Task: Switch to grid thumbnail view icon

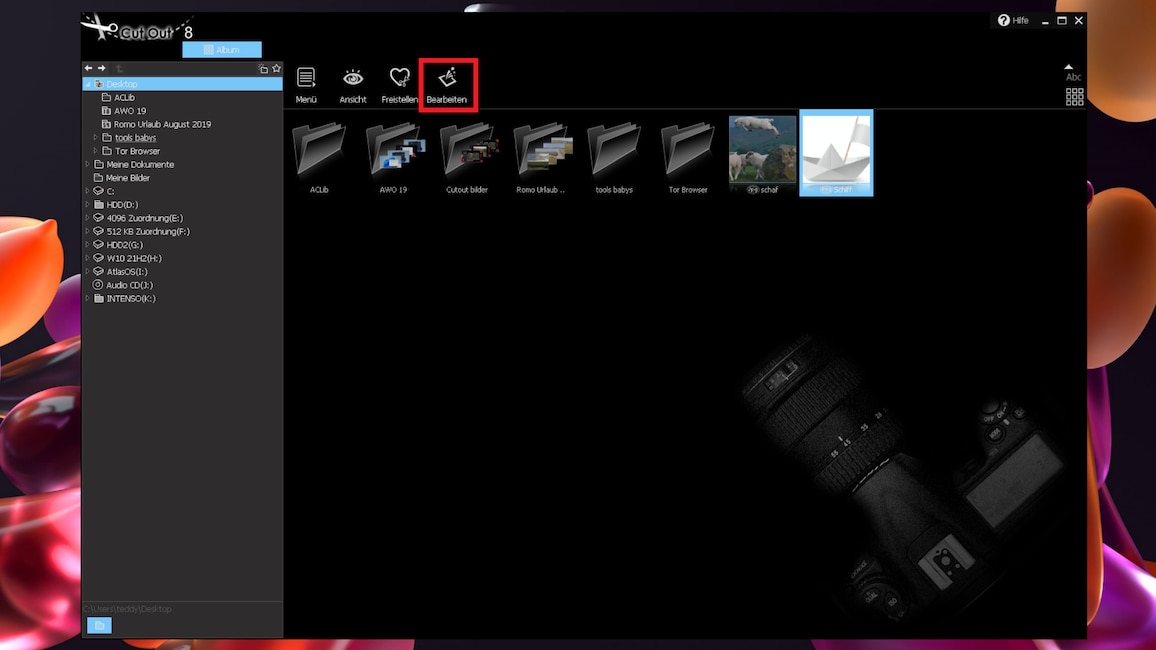Action: point(1074,97)
